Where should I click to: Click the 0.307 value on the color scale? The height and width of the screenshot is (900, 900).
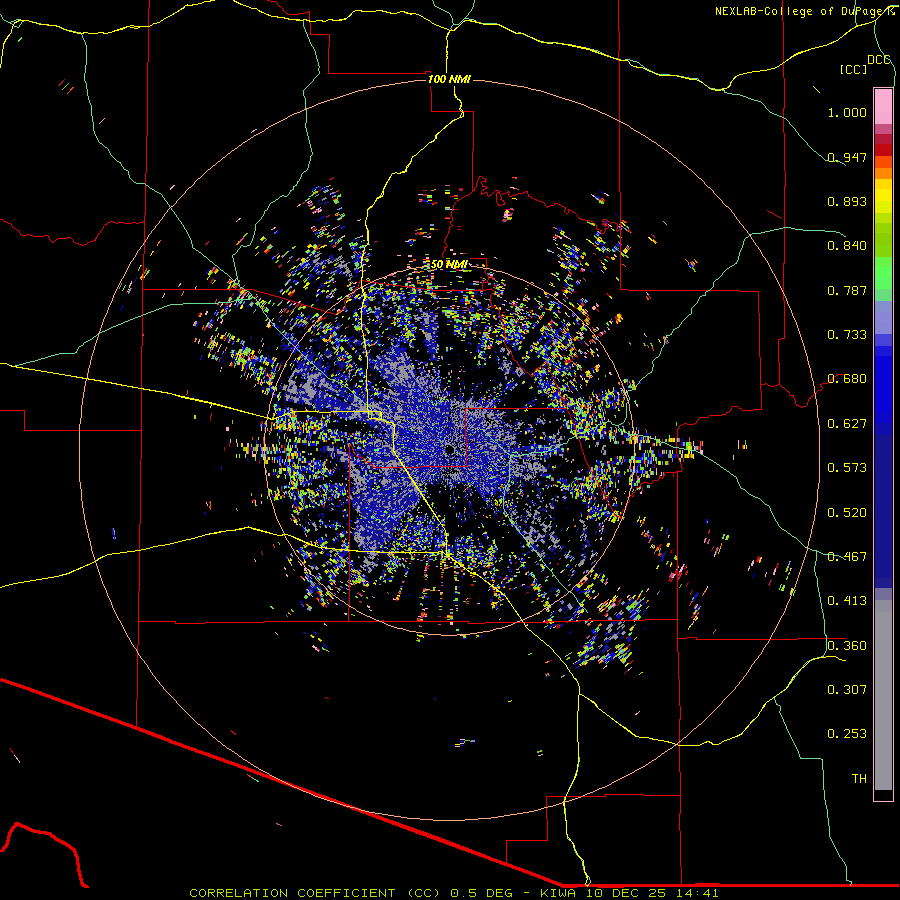pos(847,689)
